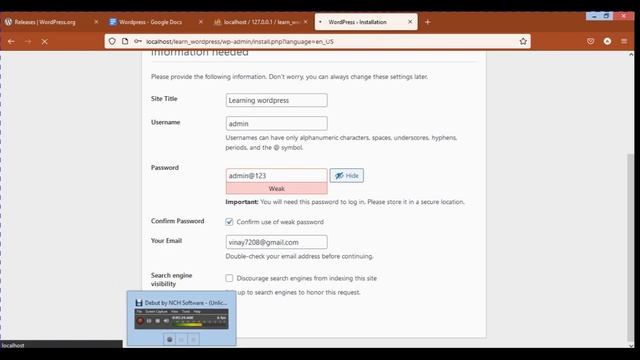The width and height of the screenshot is (640, 360).
Task: Stop page loading with the X button
Action: point(44,41)
